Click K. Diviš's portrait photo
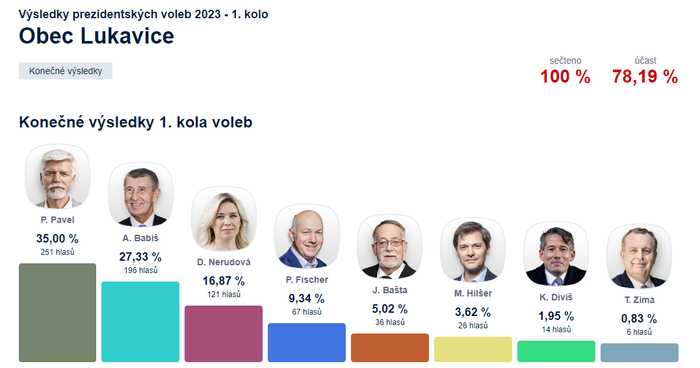 pos(556,254)
